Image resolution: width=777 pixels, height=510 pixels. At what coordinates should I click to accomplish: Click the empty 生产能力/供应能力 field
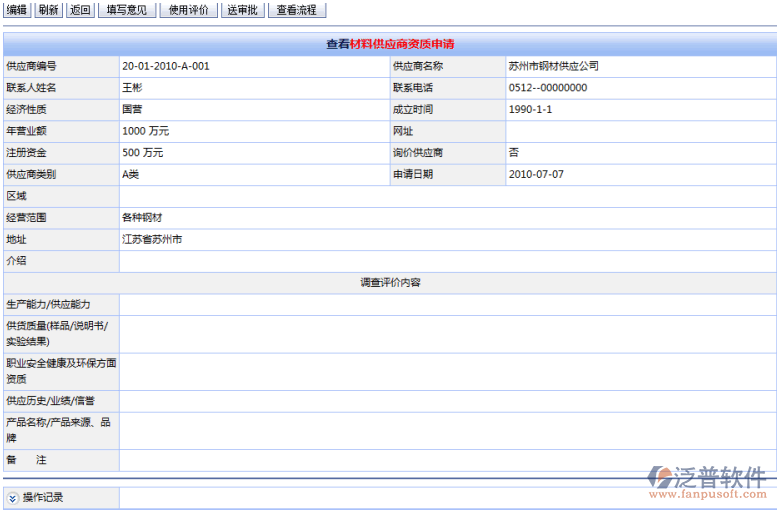tap(447, 304)
